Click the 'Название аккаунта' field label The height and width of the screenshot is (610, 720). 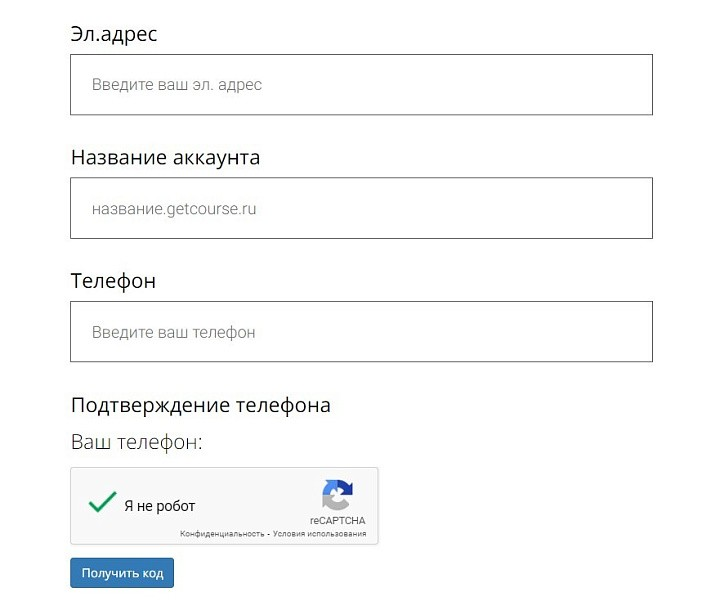point(165,158)
